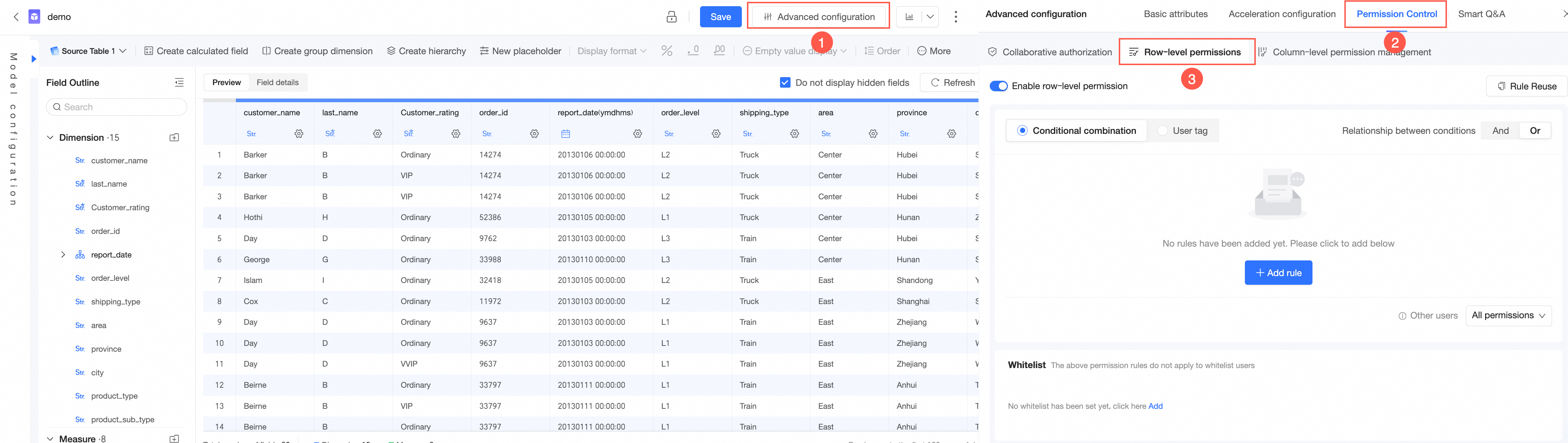Click the Field Outline collapse icon

coord(179,82)
